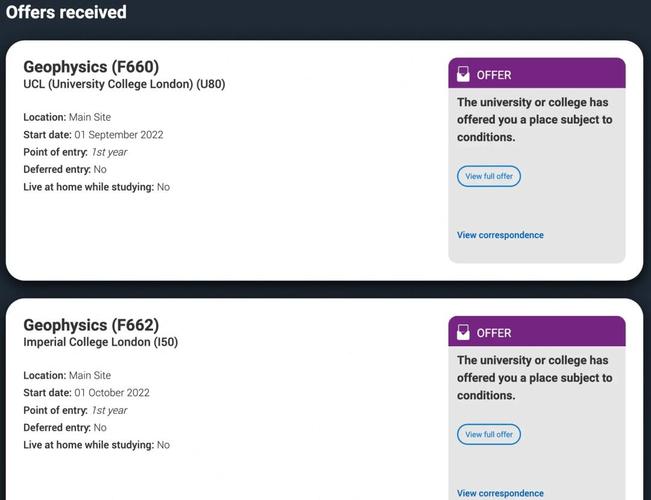View full offer for Imperial College Geophysics

(x=489, y=434)
